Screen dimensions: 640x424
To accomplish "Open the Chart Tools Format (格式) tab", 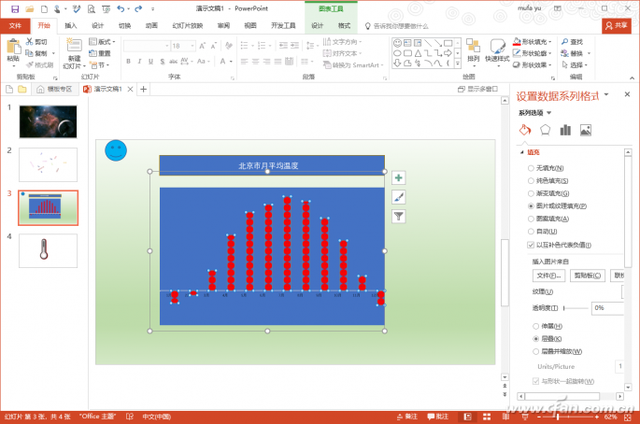I will point(344,26).
